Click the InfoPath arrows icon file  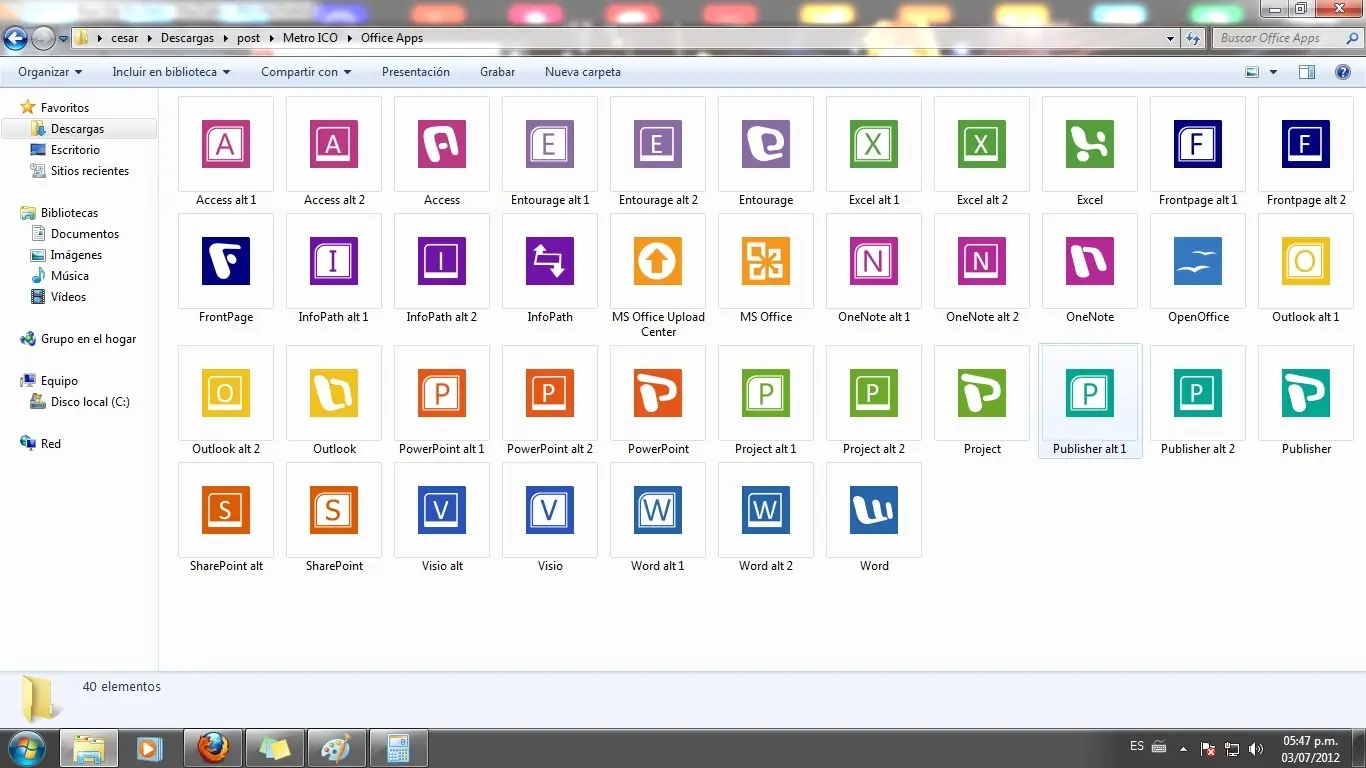(550, 262)
